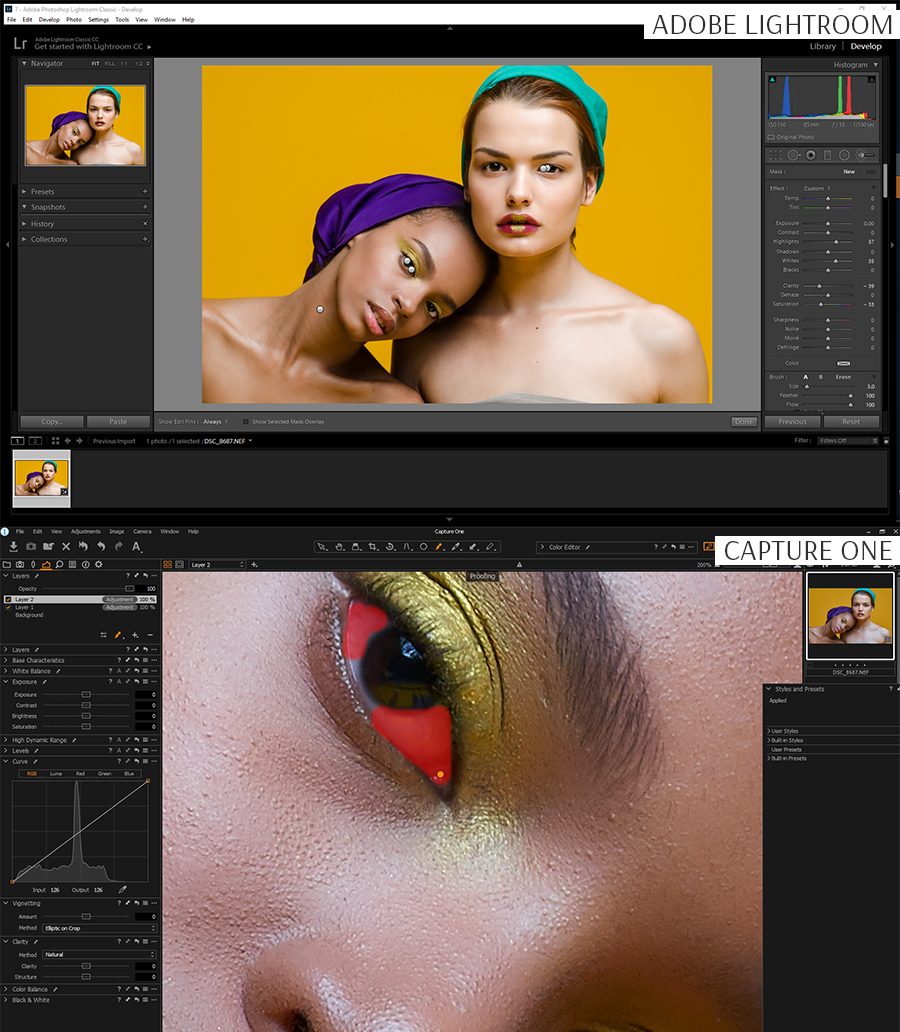Screen dimensions: 900x1032
Task: Click the undo arrow in Capture One toolbar
Action: point(101,546)
